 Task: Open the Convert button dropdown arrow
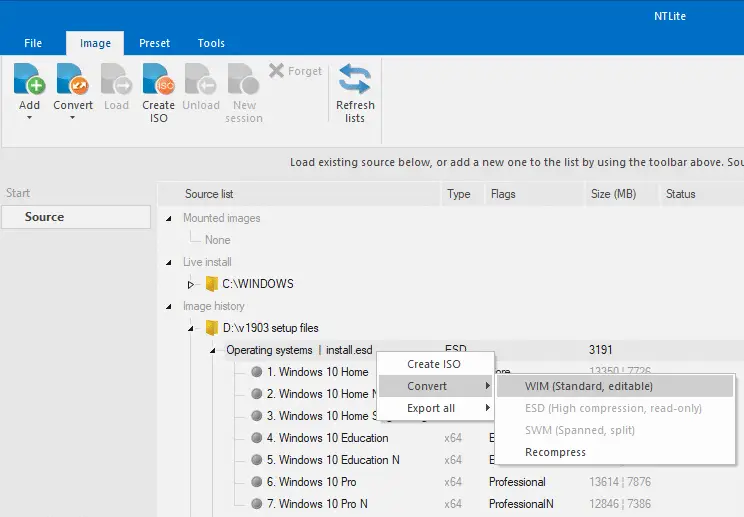click(73, 117)
